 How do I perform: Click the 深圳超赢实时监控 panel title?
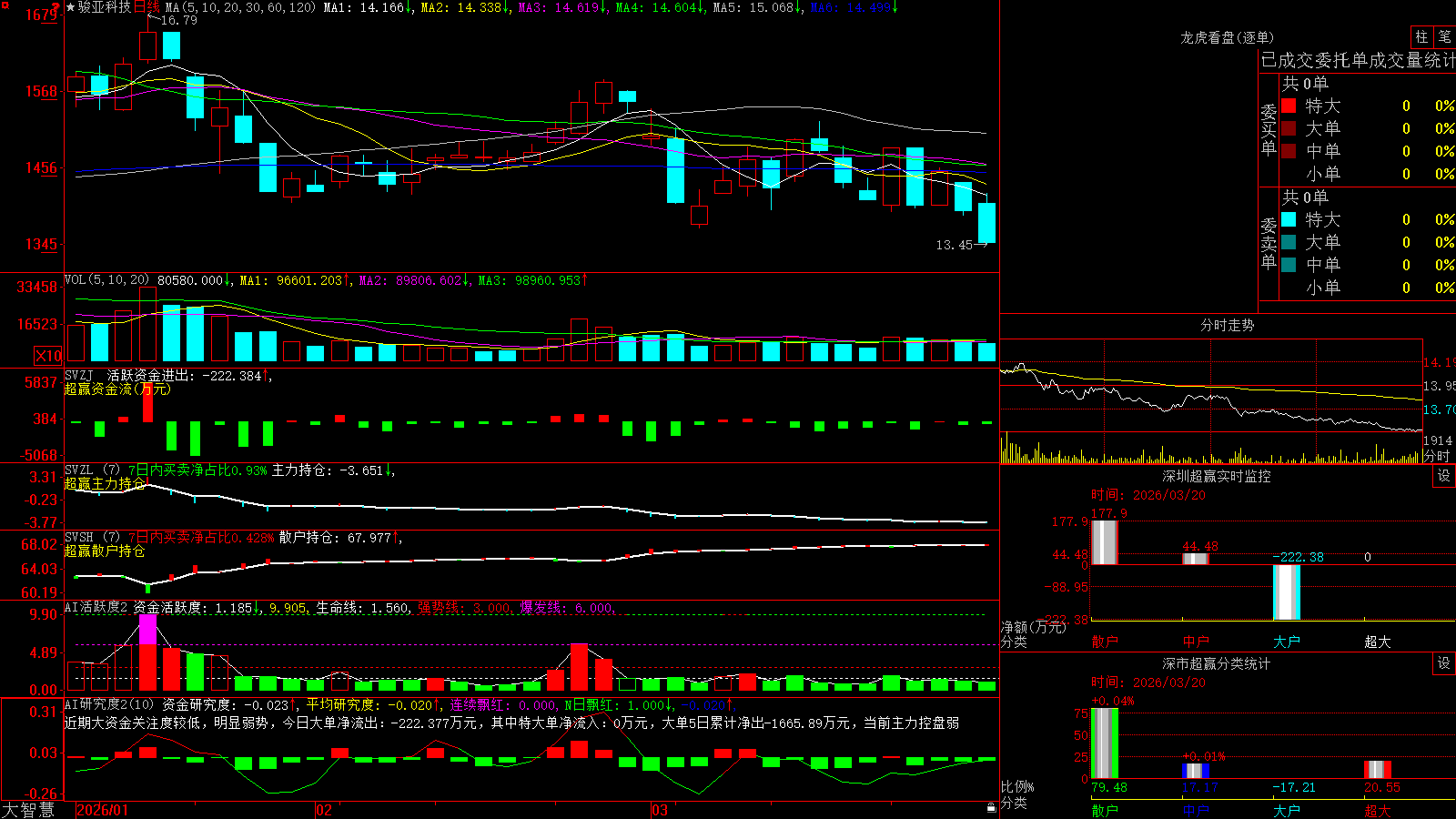point(1217,476)
